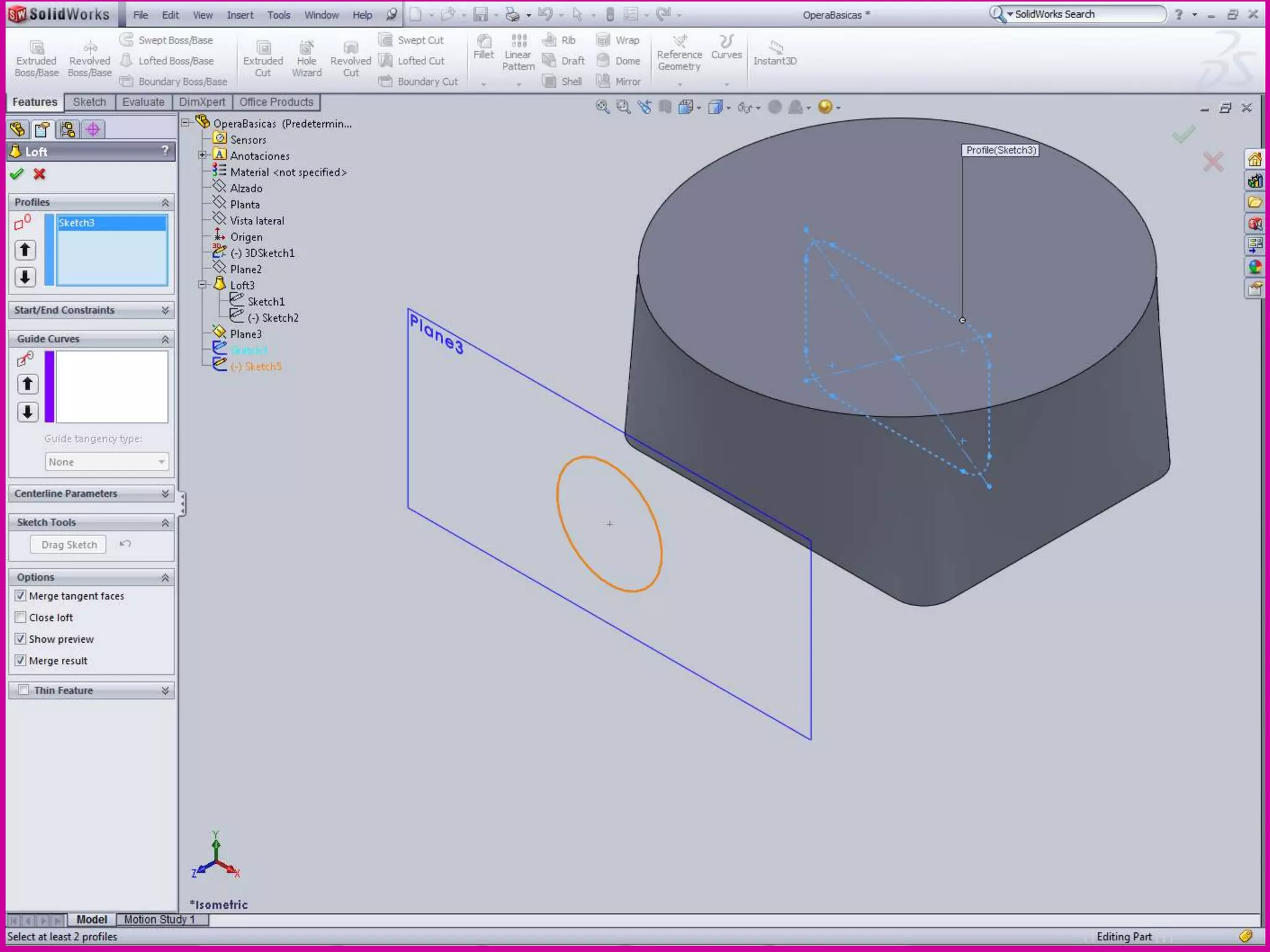
Task: Open the ConfigurationManager panel tab icon
Action: [x=68, y=130]
